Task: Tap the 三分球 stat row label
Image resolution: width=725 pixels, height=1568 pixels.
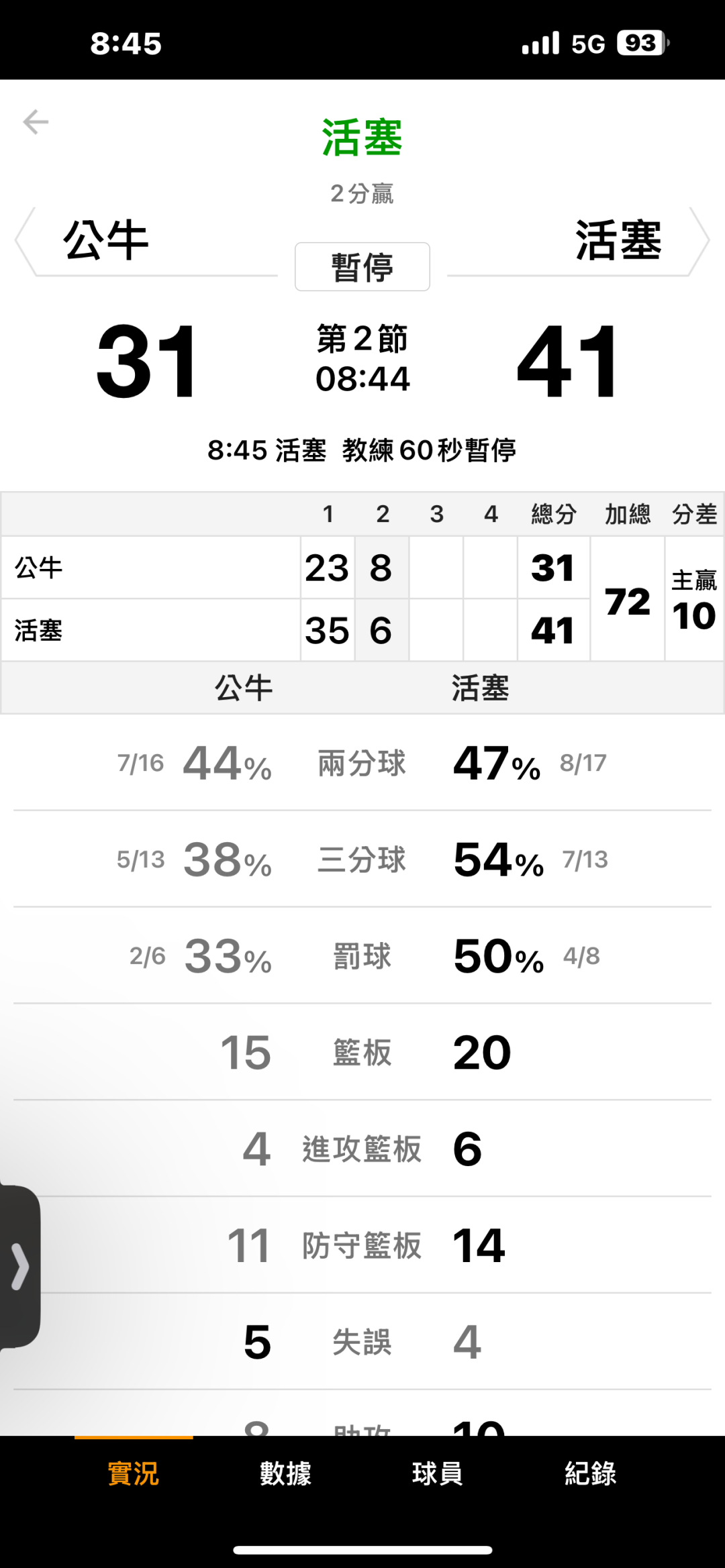Action: click(362, 859)
